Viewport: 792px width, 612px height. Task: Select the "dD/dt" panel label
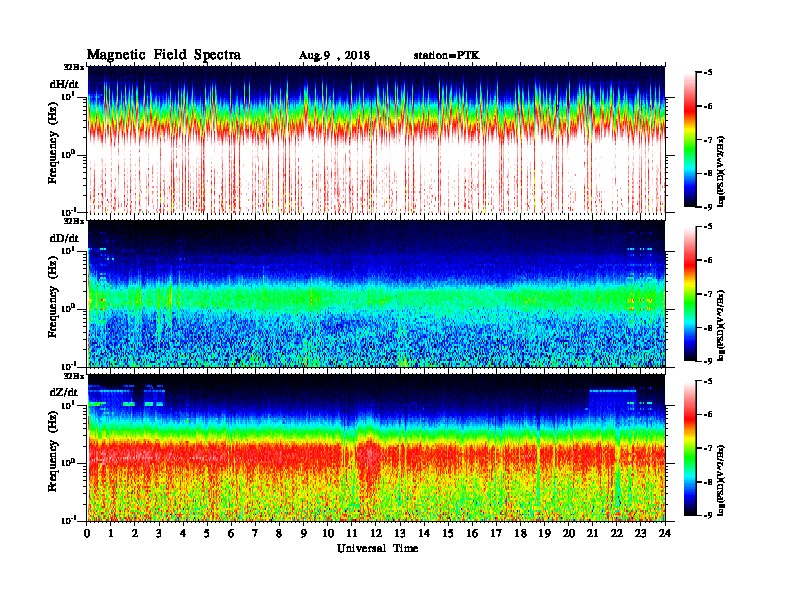64,238
